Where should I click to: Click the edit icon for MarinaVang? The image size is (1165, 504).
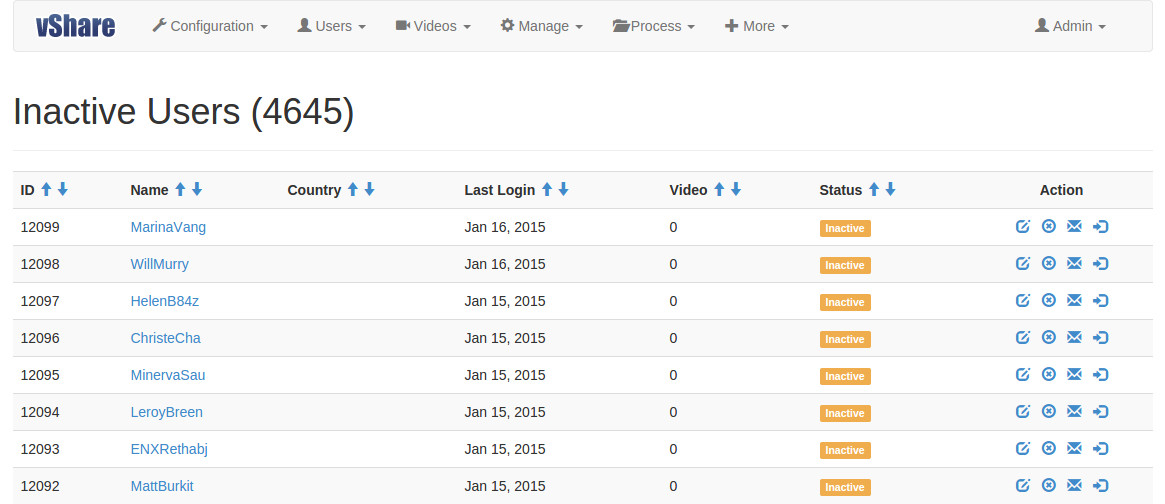(x=1022, y=227)
